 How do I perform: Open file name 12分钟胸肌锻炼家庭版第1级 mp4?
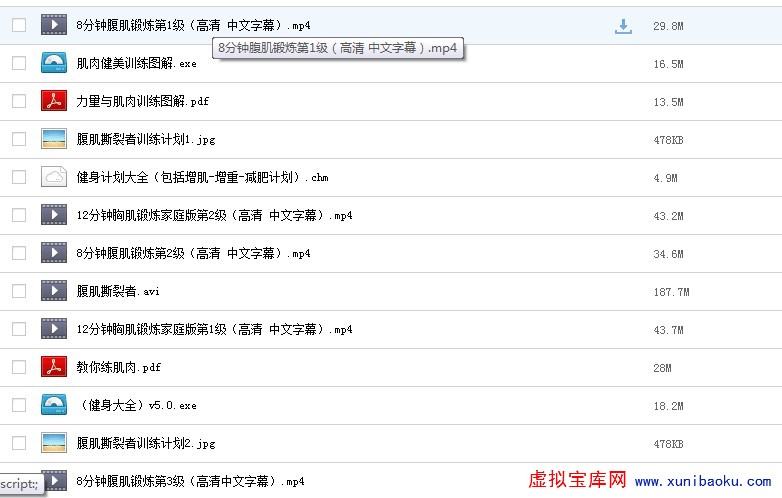pos(214,330)
